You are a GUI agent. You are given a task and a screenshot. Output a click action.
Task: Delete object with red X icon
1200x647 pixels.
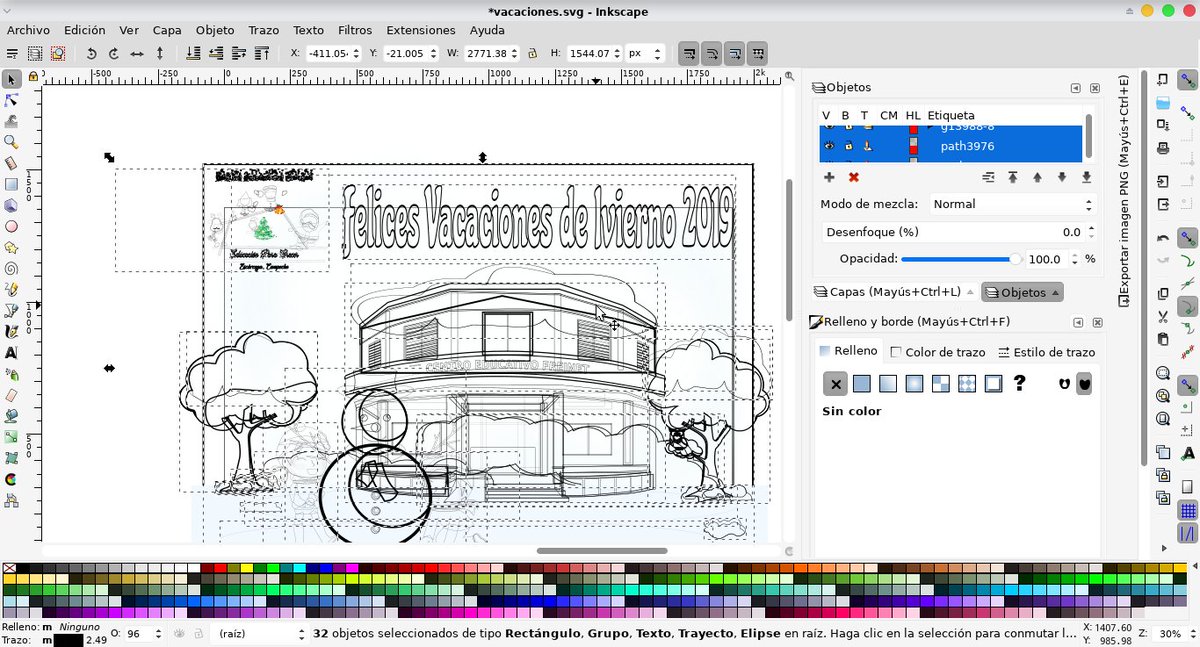click(x=853, y=177)
